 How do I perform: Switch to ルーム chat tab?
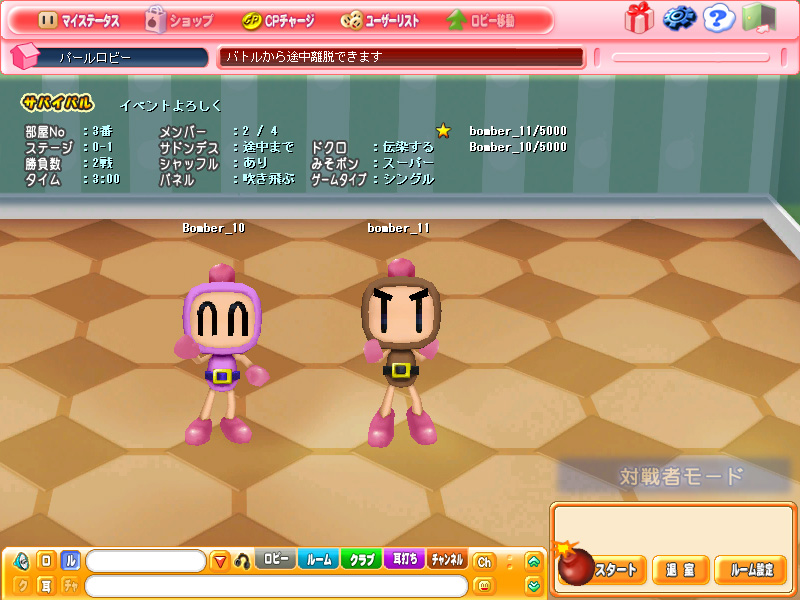pyautogui.click(x=319, y=560)
